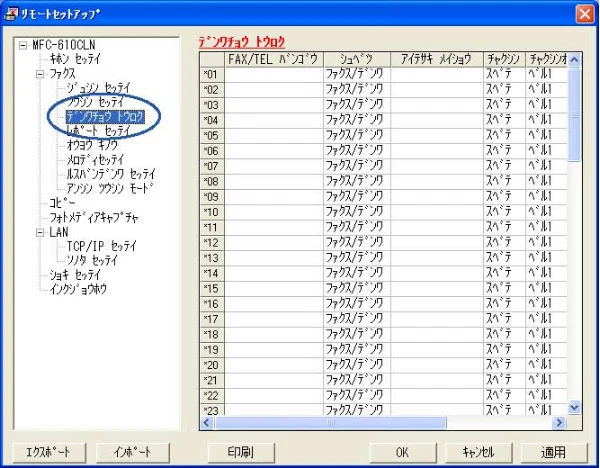
Task: Click the シュベツ column header
Action: [357, 59]
